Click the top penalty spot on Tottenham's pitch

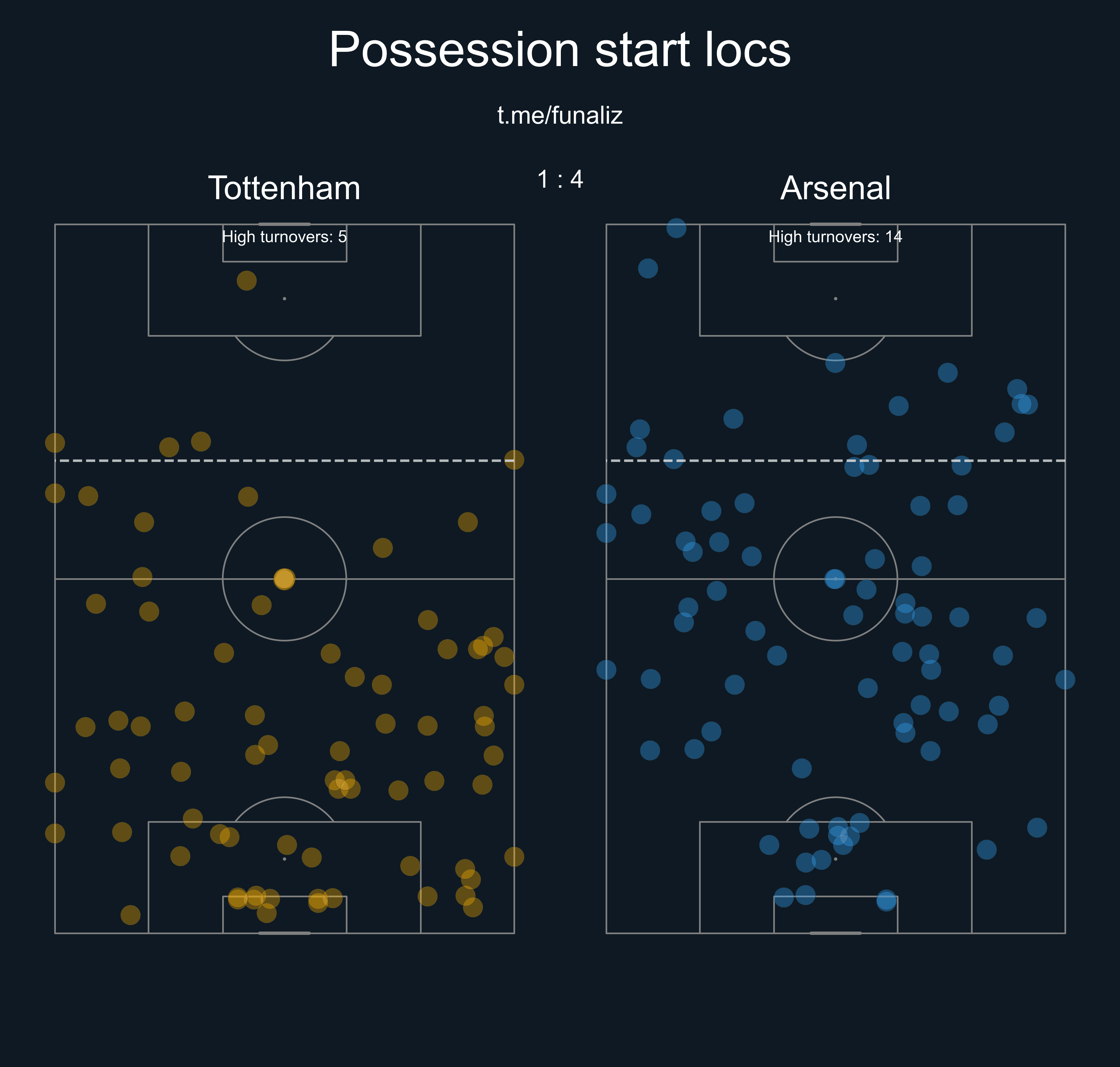point(284,299)
